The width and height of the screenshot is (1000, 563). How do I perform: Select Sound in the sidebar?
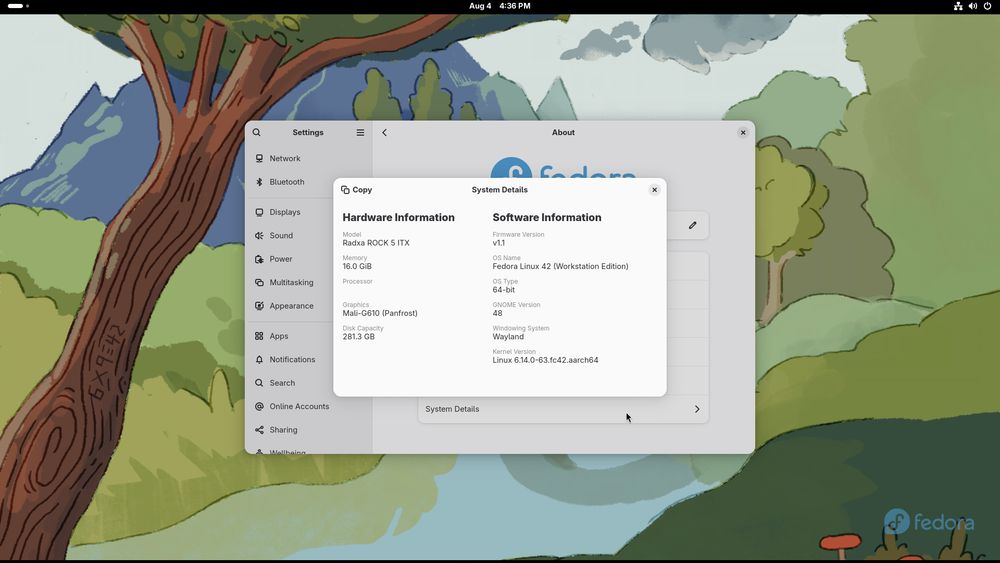[x=309, y=236]
